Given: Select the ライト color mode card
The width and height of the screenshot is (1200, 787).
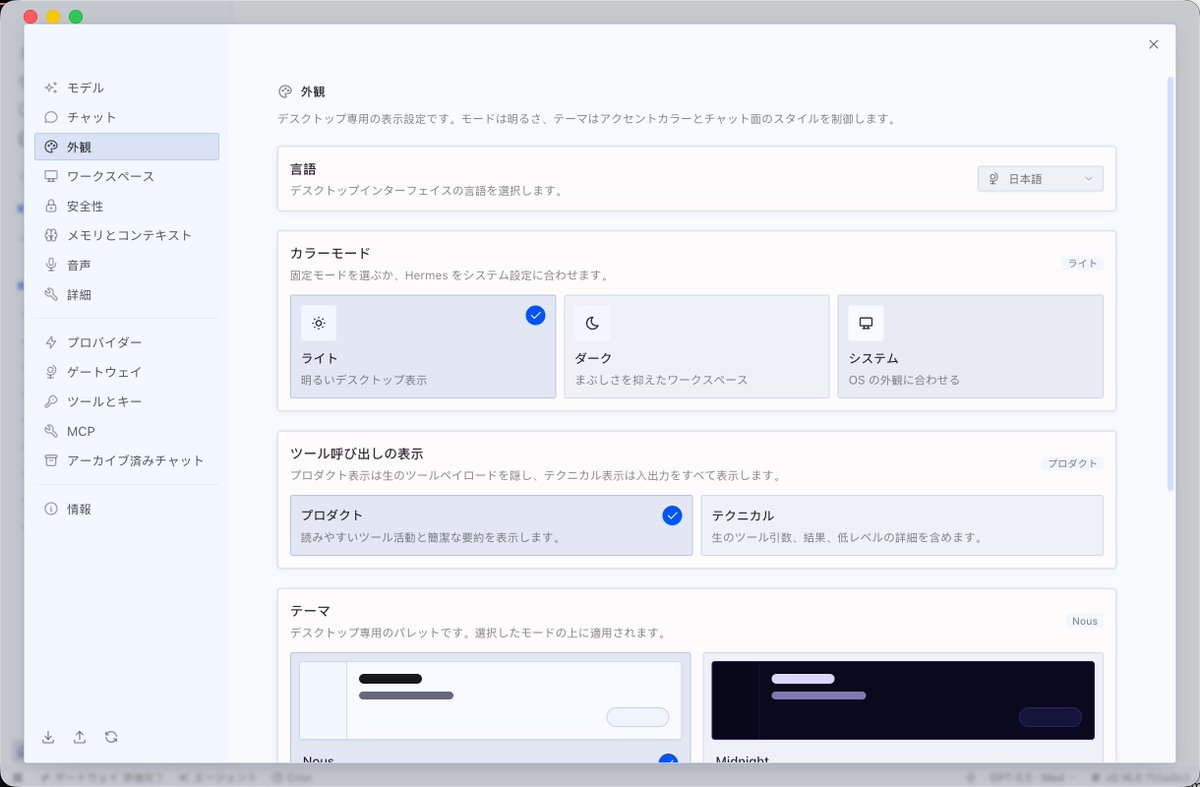Looking at the screenshot, I should [423, 347].
